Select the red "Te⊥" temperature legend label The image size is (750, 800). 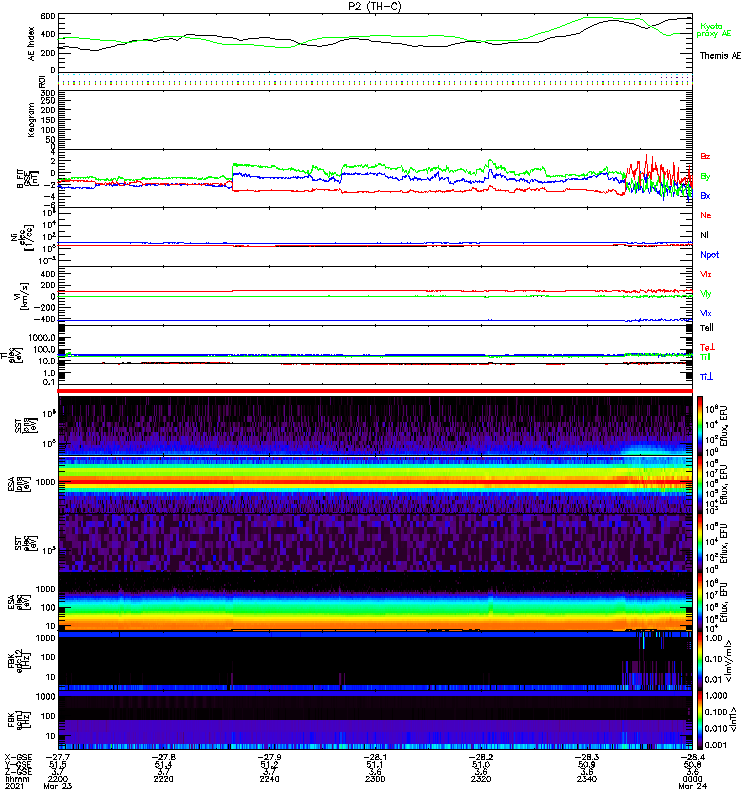click(707, 347)
